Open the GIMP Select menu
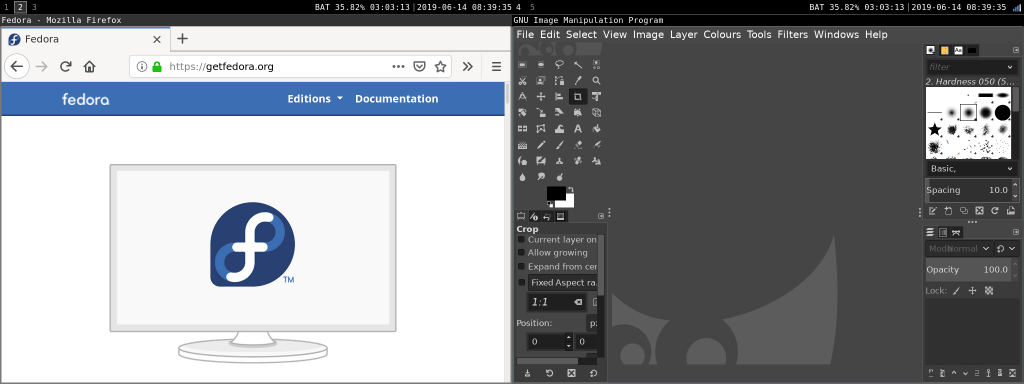This screenshot has width=1024, height=384. (581, 35)
